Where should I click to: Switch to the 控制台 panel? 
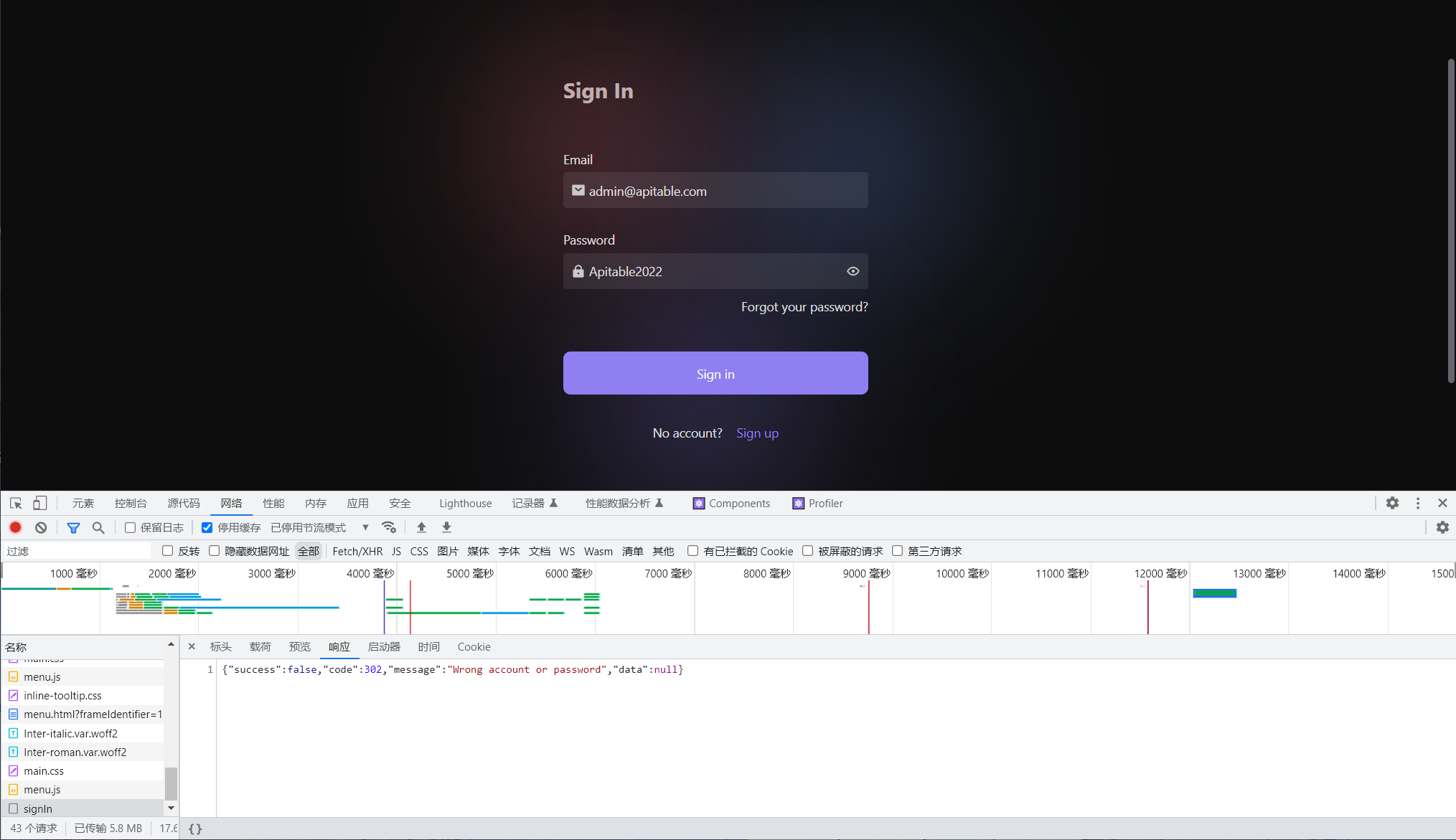[130, 503]
